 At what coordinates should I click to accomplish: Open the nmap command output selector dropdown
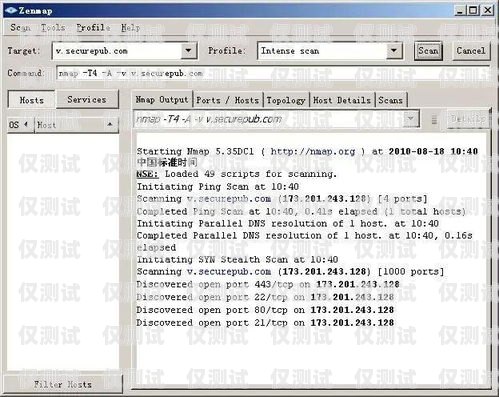click(x=411, y=118)
